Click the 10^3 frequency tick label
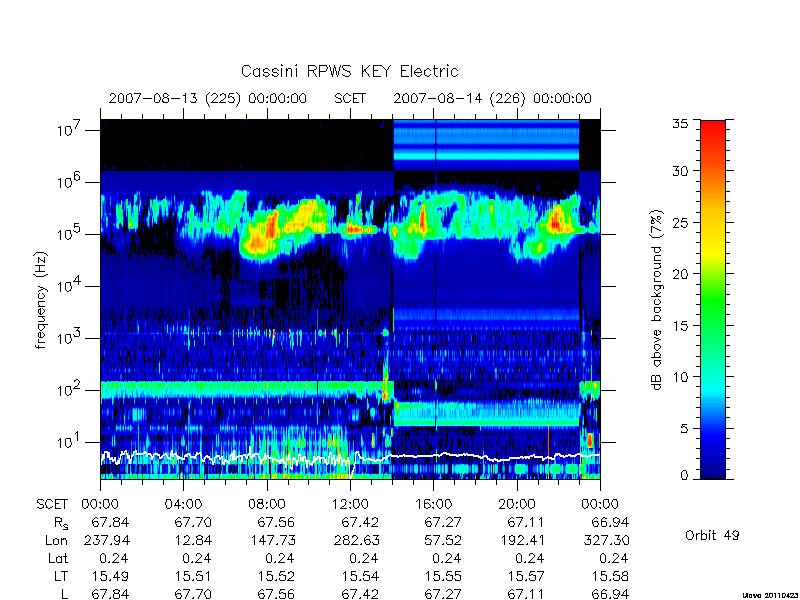The image size is (800, 600). (70, 338)
